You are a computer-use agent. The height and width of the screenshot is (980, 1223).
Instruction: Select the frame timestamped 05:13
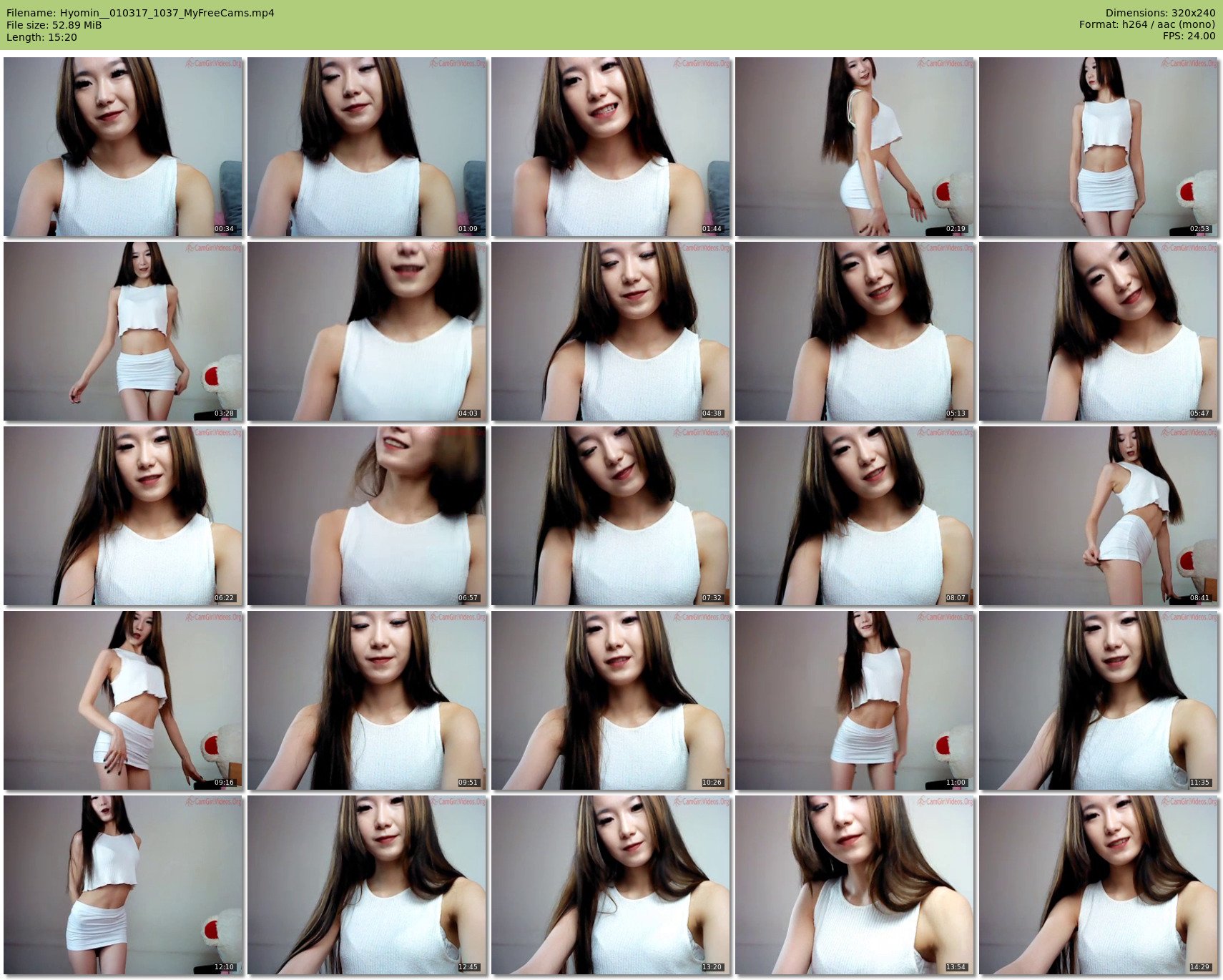pos(855,331)
